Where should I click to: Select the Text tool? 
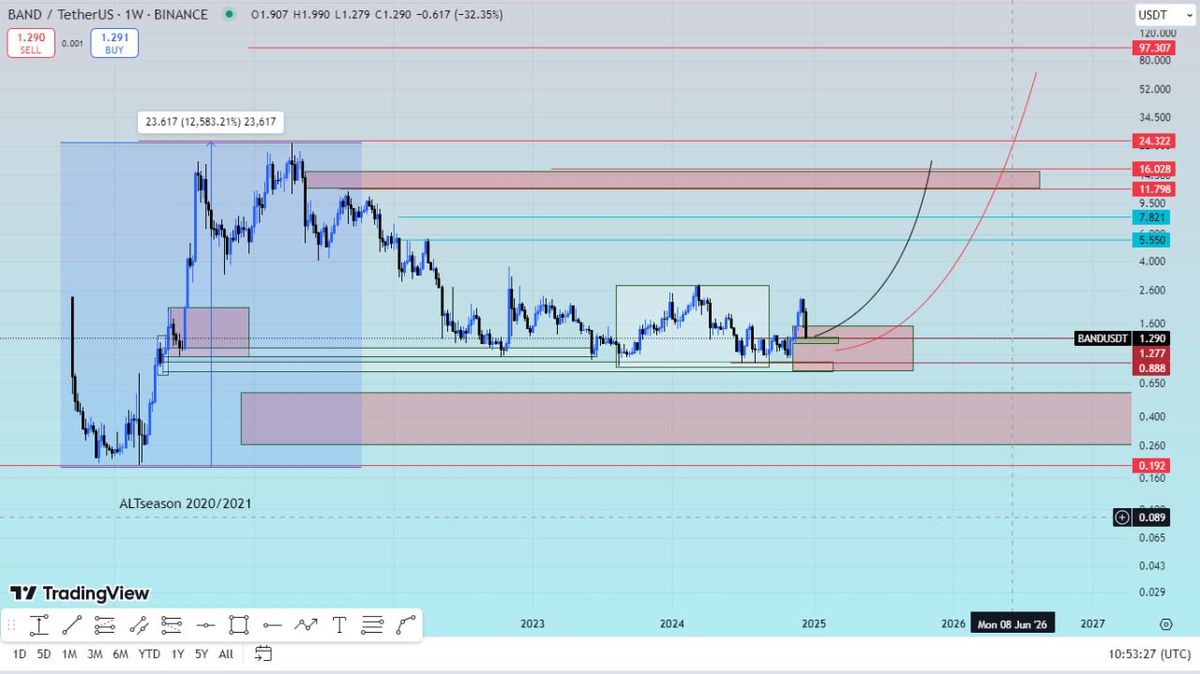point(339,626)
